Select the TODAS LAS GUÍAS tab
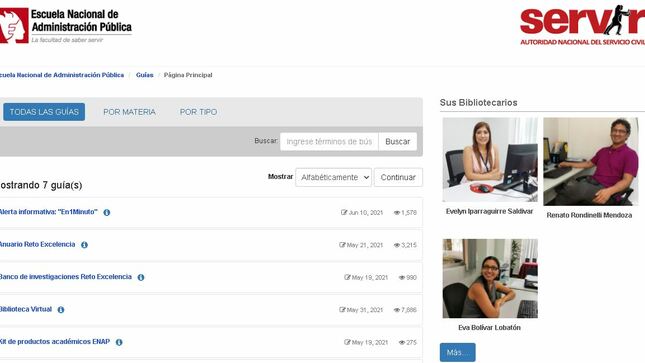Screen dimensions: 645x363 (x=44, y=112)
